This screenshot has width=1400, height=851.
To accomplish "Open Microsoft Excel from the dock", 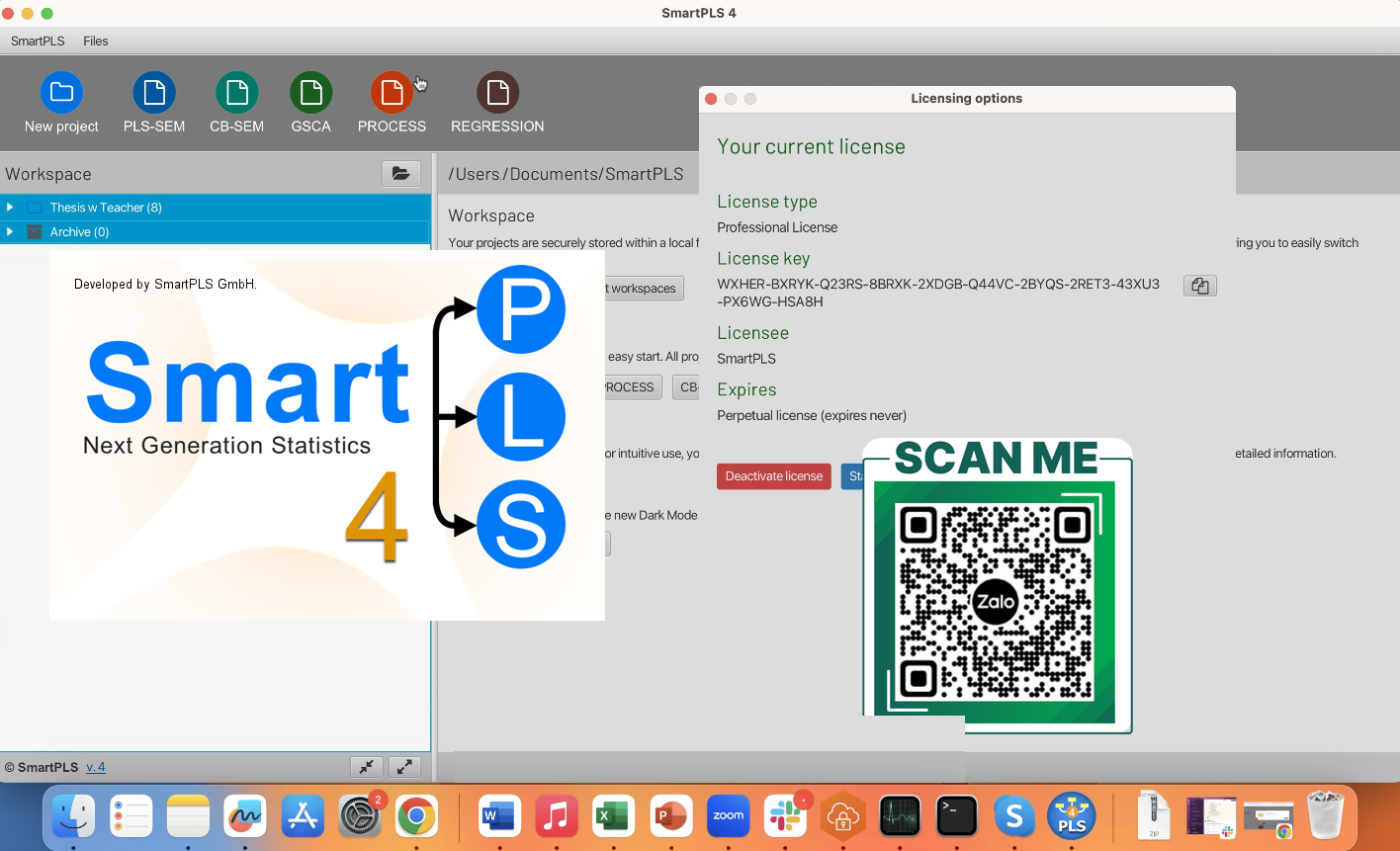I will pos(613,816).
